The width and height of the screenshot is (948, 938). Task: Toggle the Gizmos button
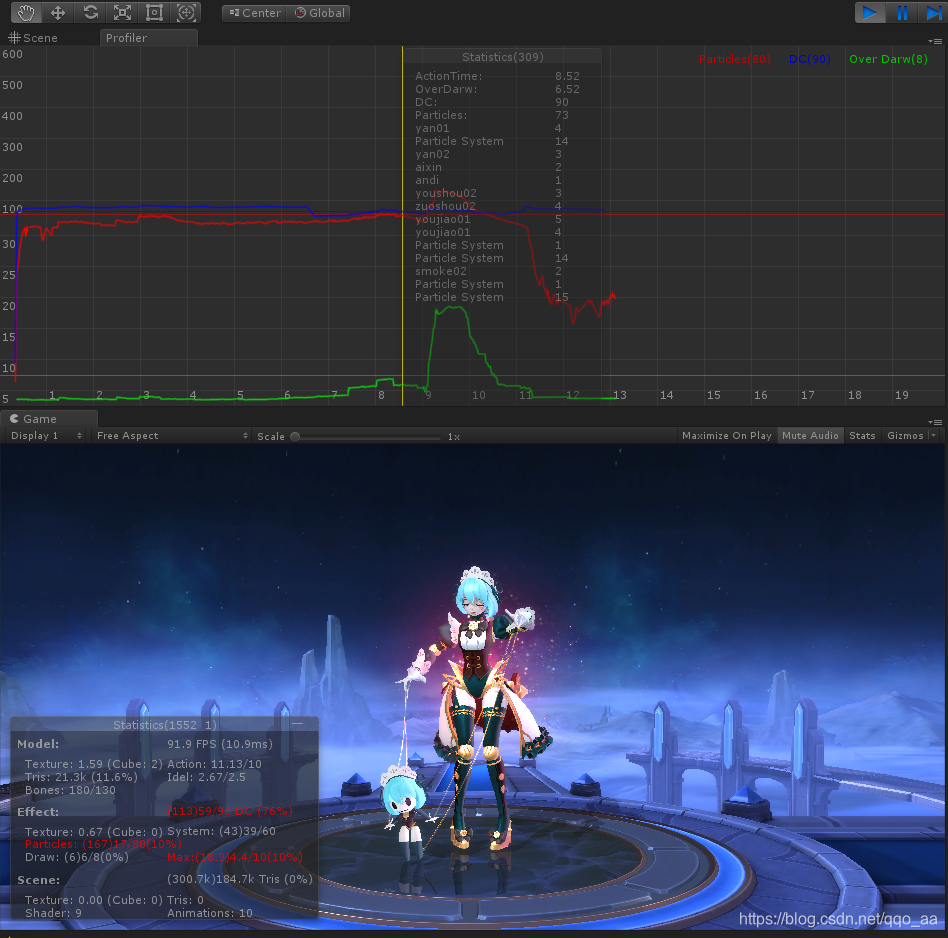(x=905, y=435)
